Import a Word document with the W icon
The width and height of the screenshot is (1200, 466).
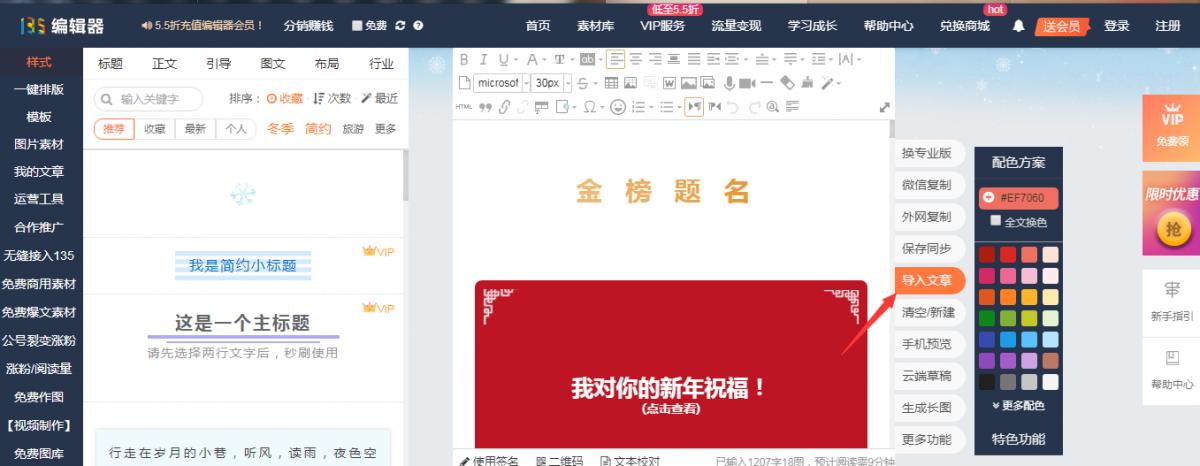click(670, 83)
